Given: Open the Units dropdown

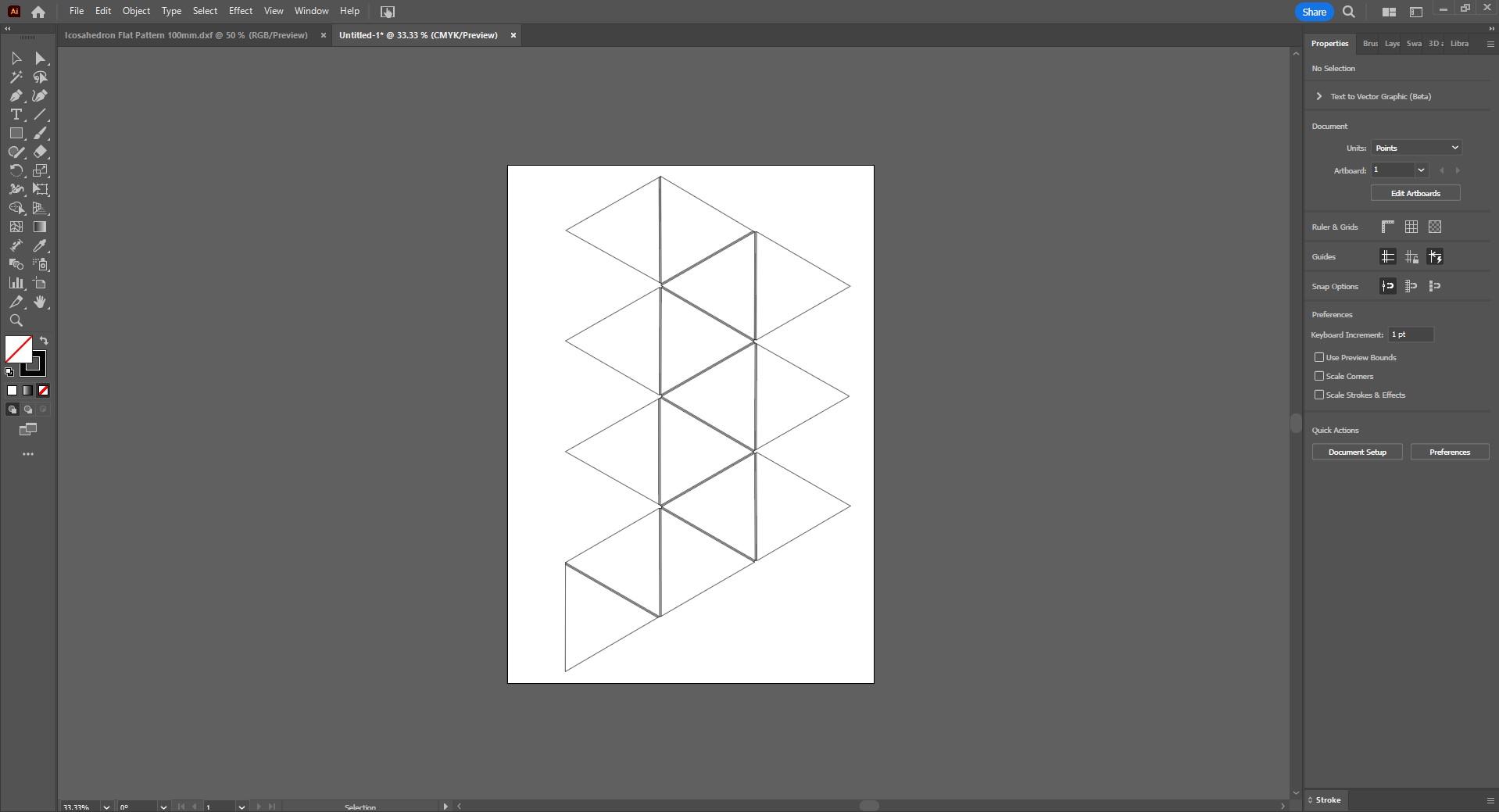Looking at the screenshot, I should [x=1416, y=148].
